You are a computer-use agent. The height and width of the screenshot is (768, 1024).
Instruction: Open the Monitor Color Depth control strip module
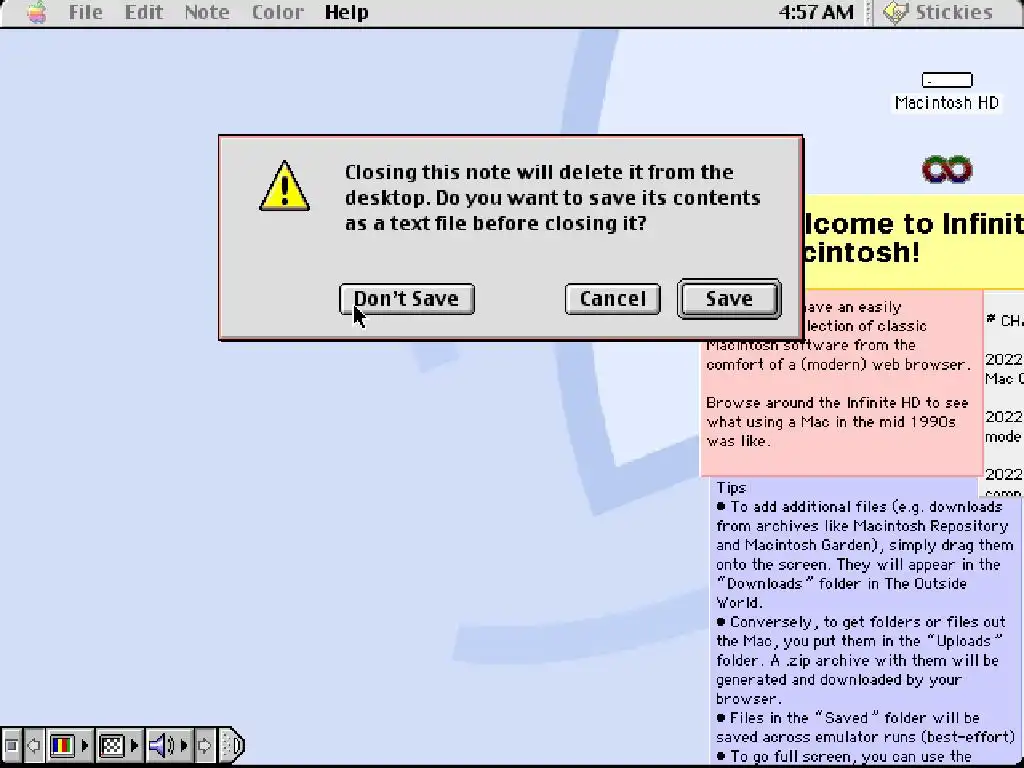pyautogui.click(x=63, y=745)
